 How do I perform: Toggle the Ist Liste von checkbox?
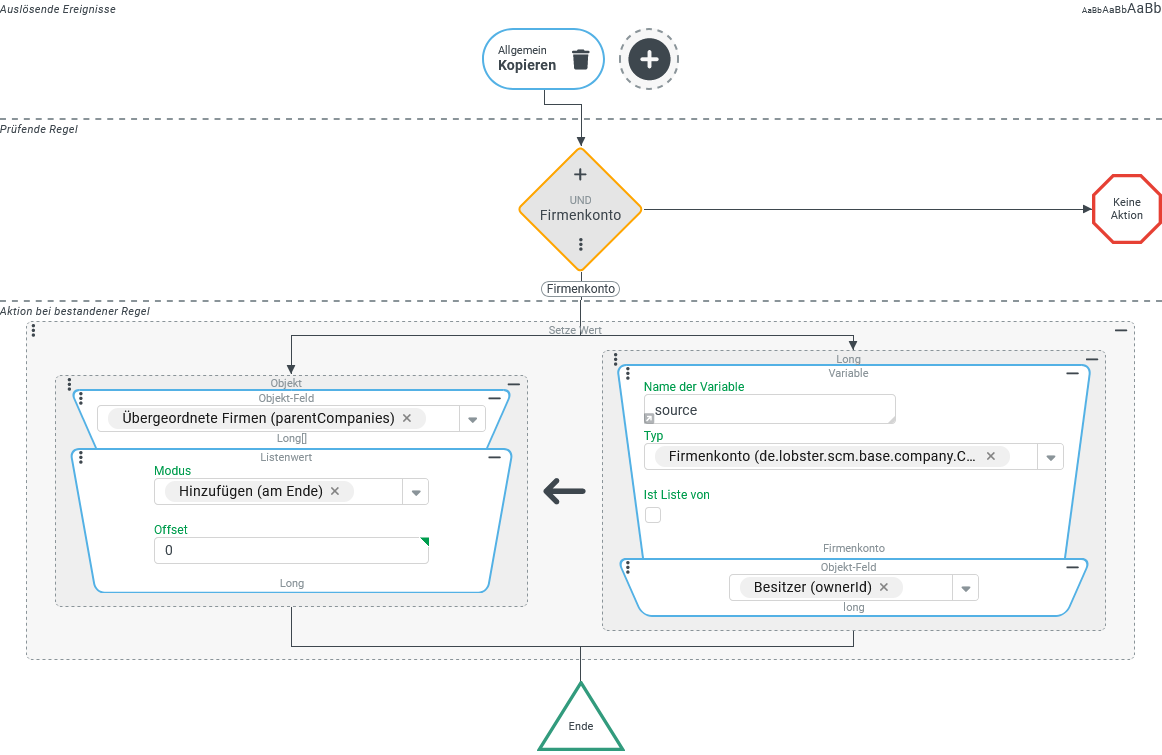[x=653, y=515]
